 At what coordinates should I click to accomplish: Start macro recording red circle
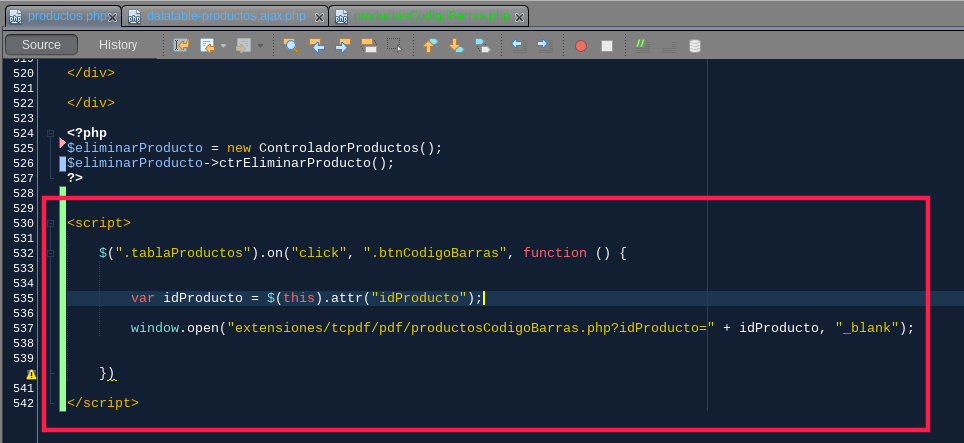pyautogui.click(x=581, y=45)
